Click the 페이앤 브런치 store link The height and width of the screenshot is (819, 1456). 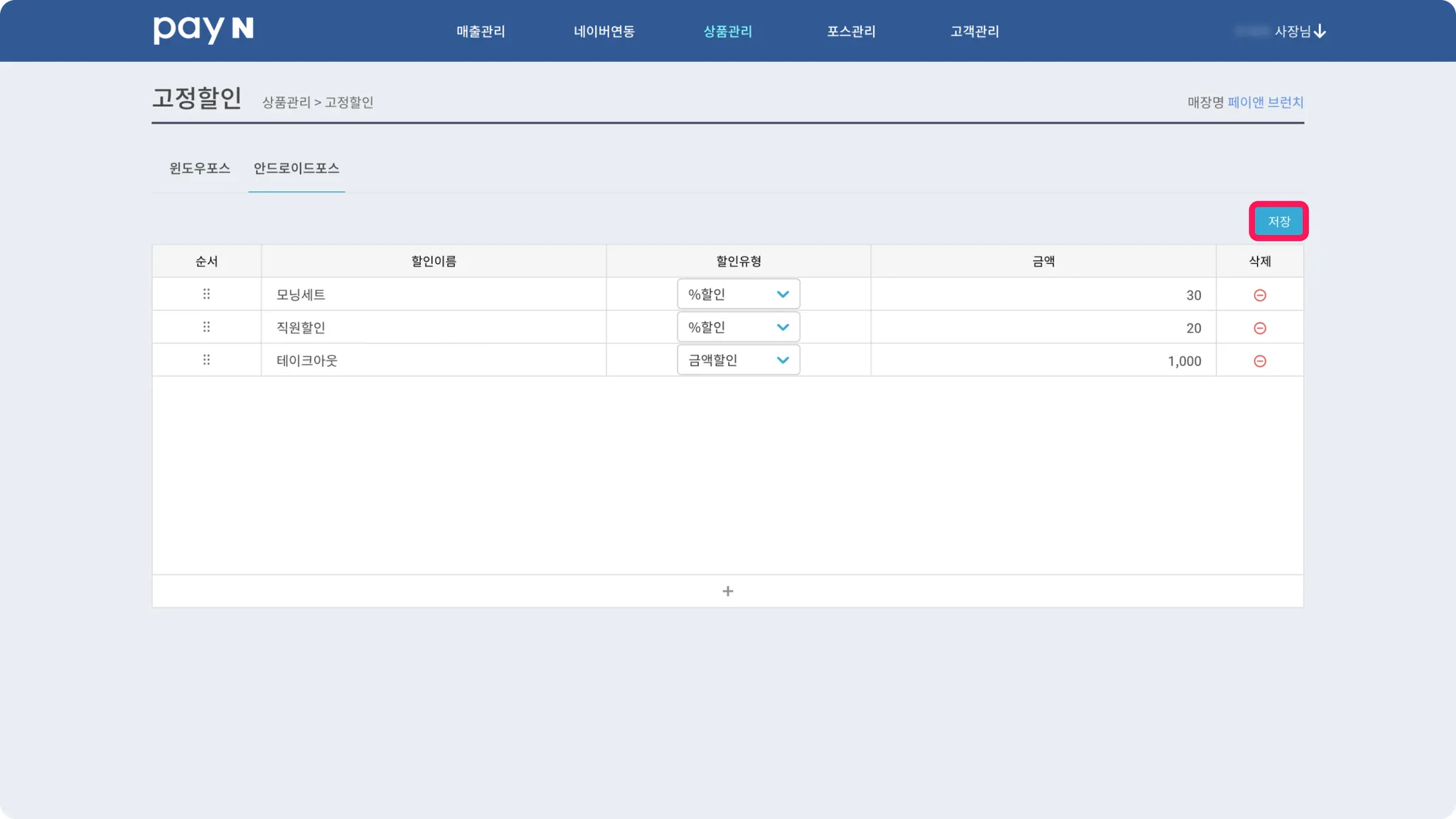tap(1265, 102)
